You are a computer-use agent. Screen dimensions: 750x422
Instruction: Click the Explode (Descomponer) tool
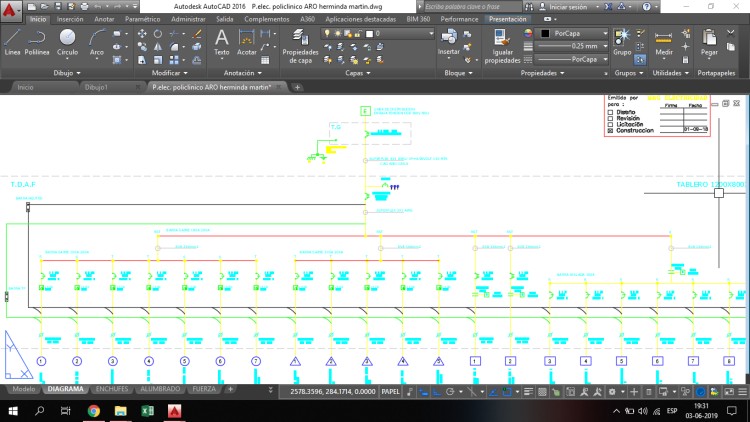tap(197, 46)
